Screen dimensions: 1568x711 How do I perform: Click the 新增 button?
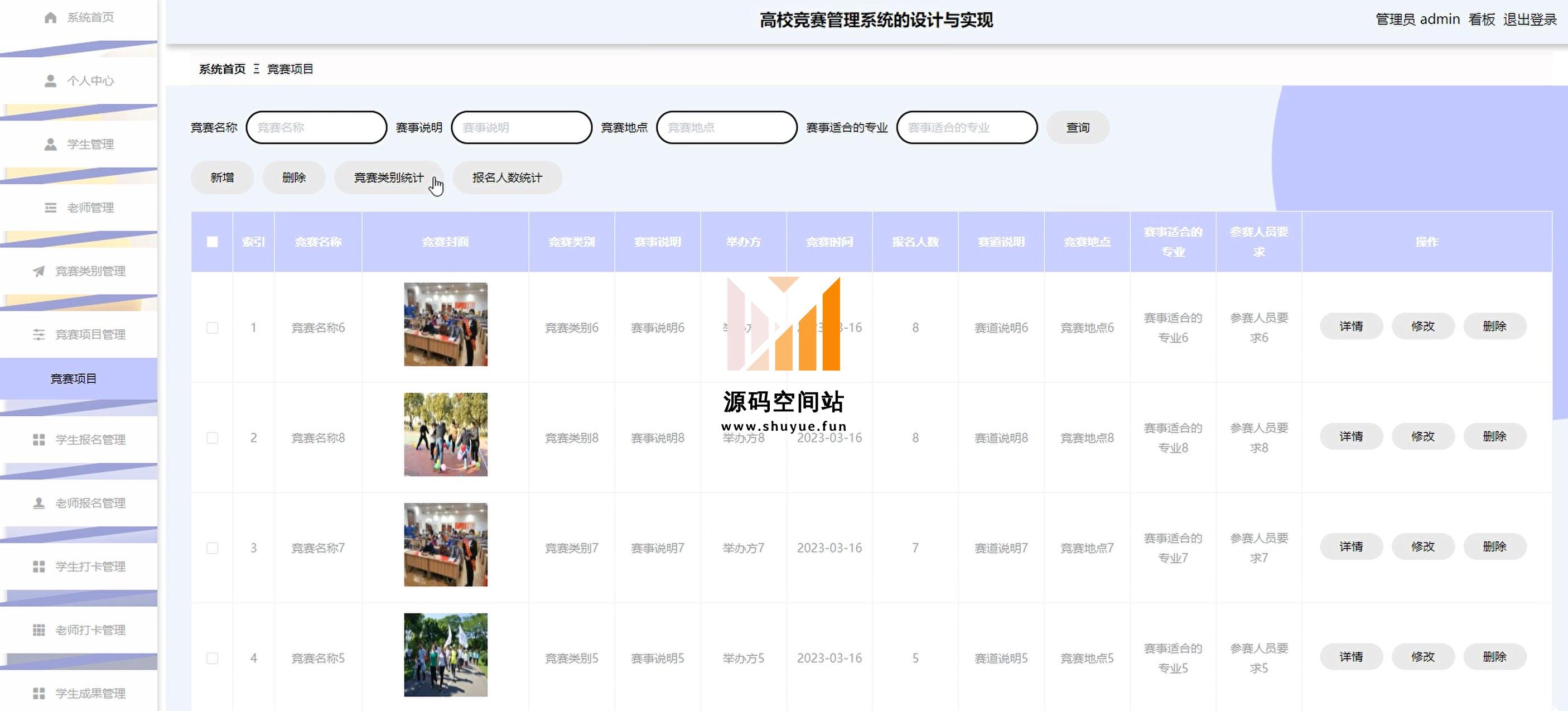[x=222, y=177]
